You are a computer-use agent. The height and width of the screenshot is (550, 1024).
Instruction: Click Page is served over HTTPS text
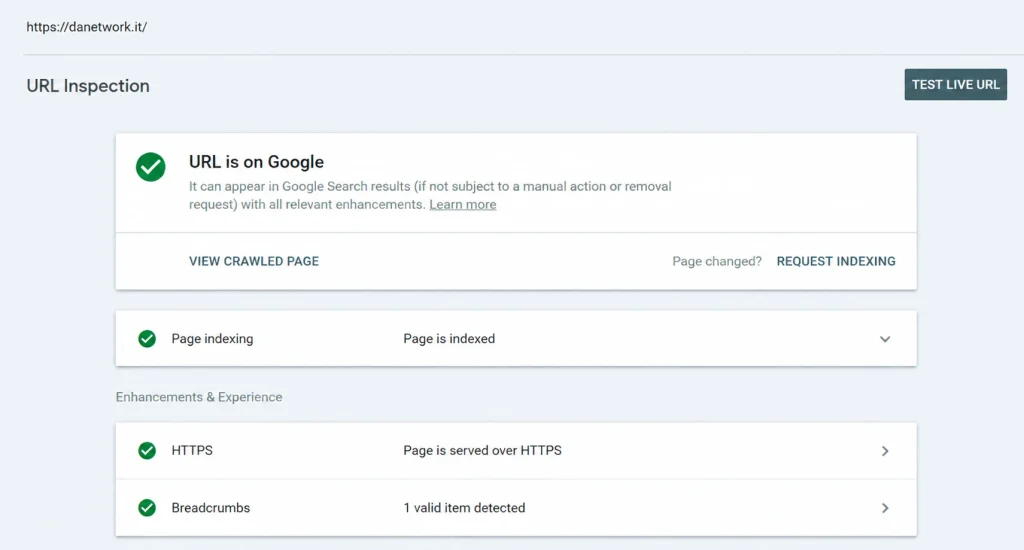coord(483,450)
